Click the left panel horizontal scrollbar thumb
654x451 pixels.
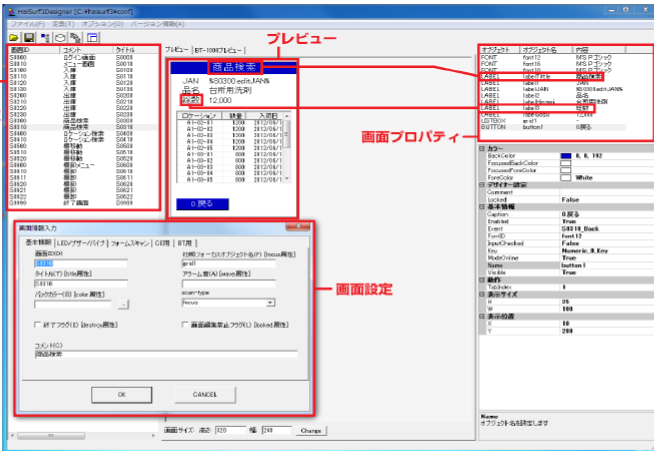point(50,436)
